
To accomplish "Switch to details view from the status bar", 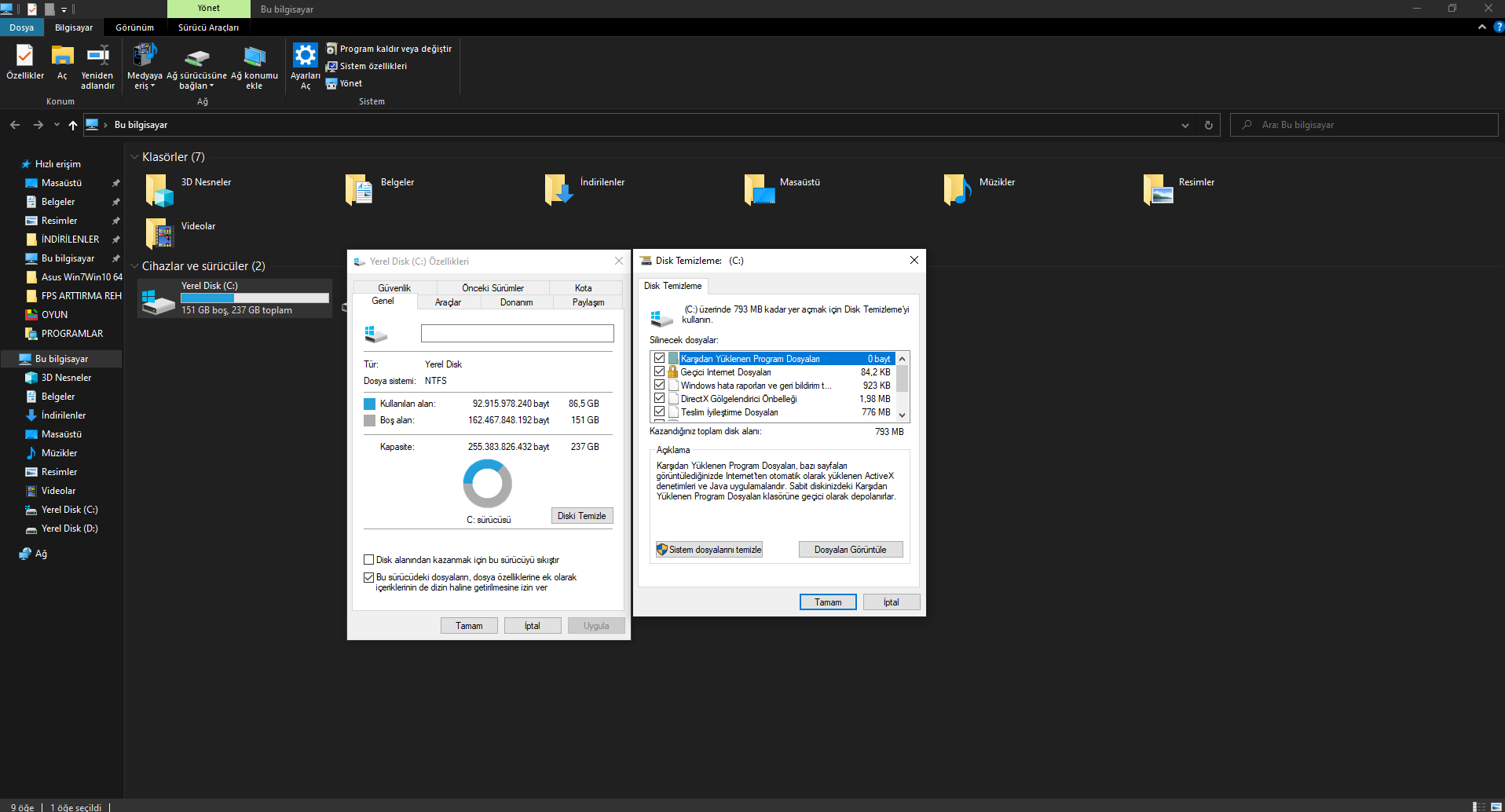I will click(1479, 807).
